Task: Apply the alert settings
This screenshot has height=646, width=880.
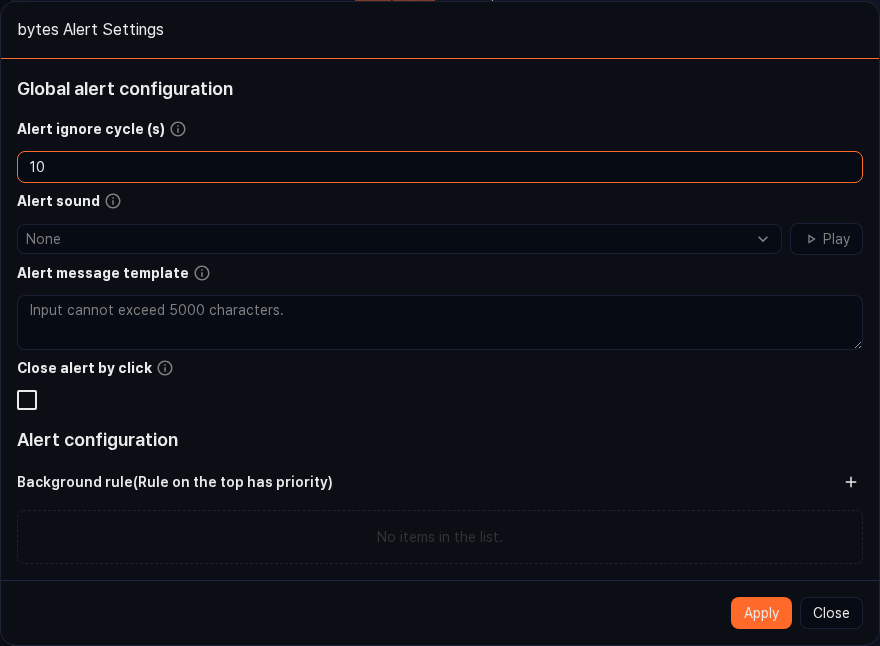Action: coord(761,613)
